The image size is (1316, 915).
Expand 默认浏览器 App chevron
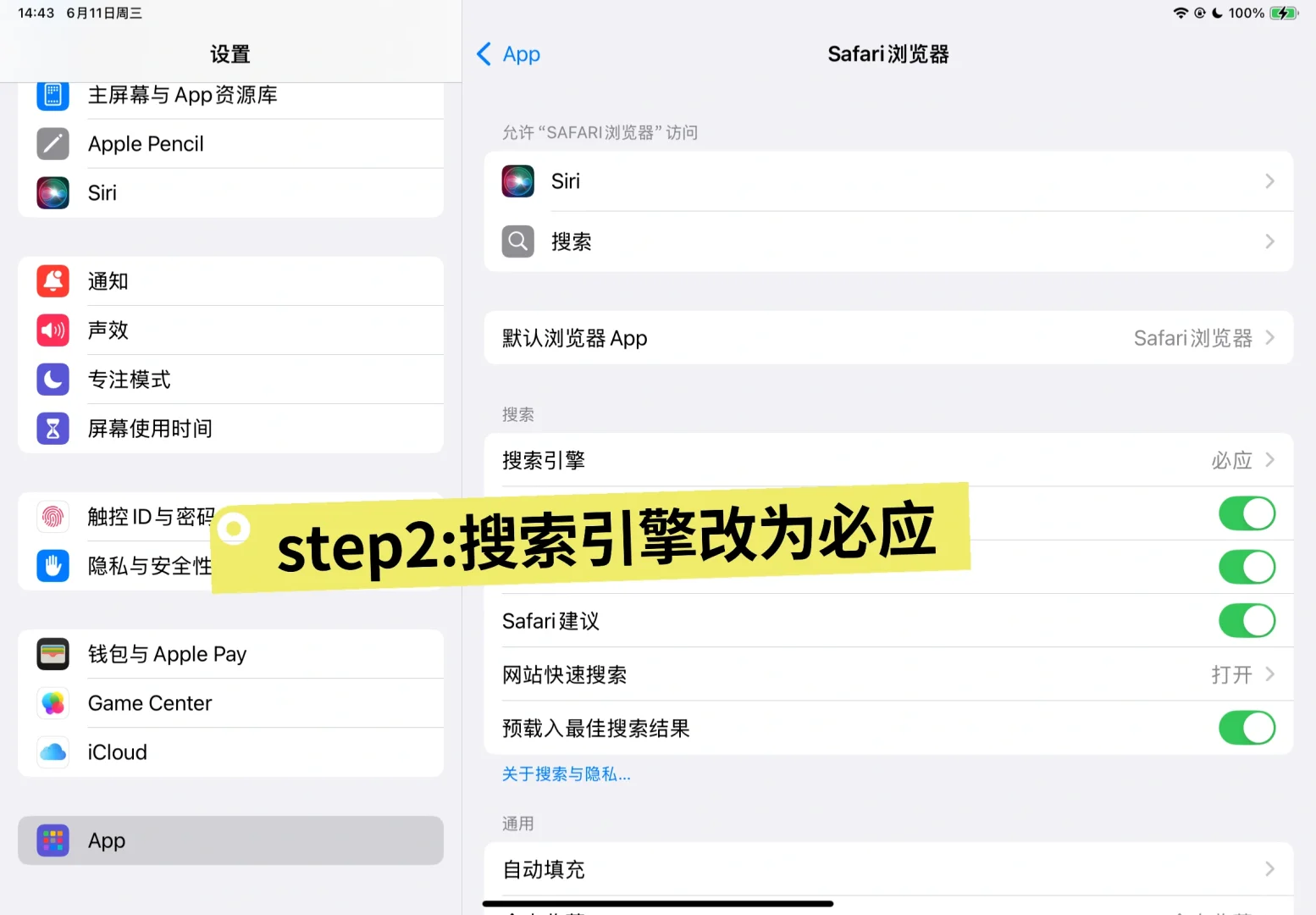pos(1269,338)
